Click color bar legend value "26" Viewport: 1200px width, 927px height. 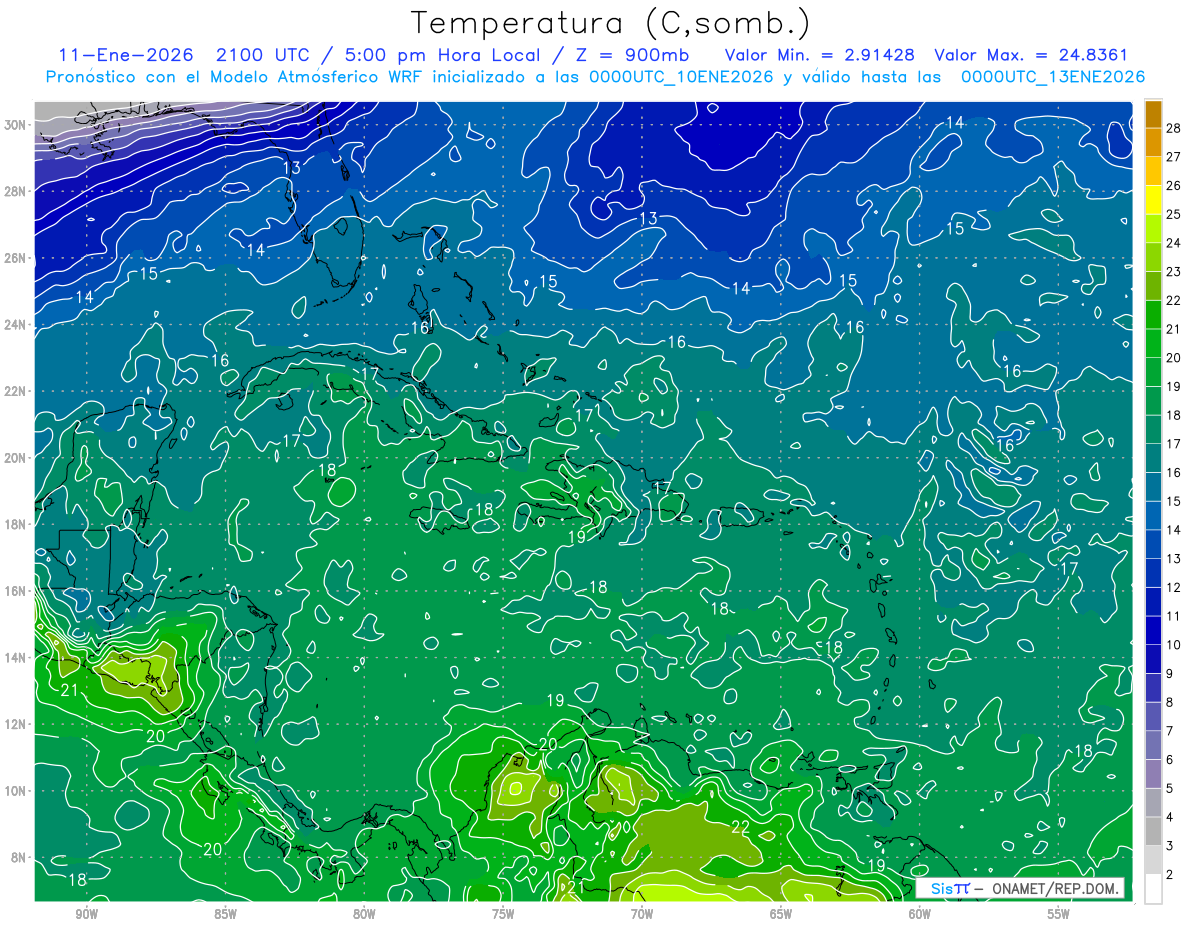pyautogui.click(x=1174, y=185)
